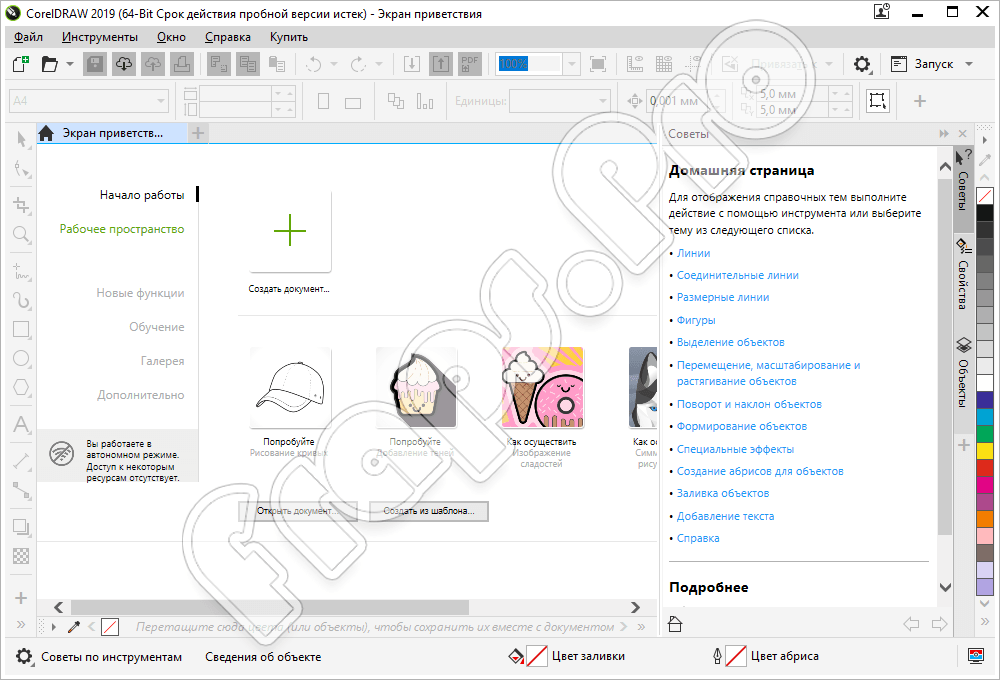Expand the zoom level dropdown
This screenshot has width=1000, height=680.
[571, 64]
